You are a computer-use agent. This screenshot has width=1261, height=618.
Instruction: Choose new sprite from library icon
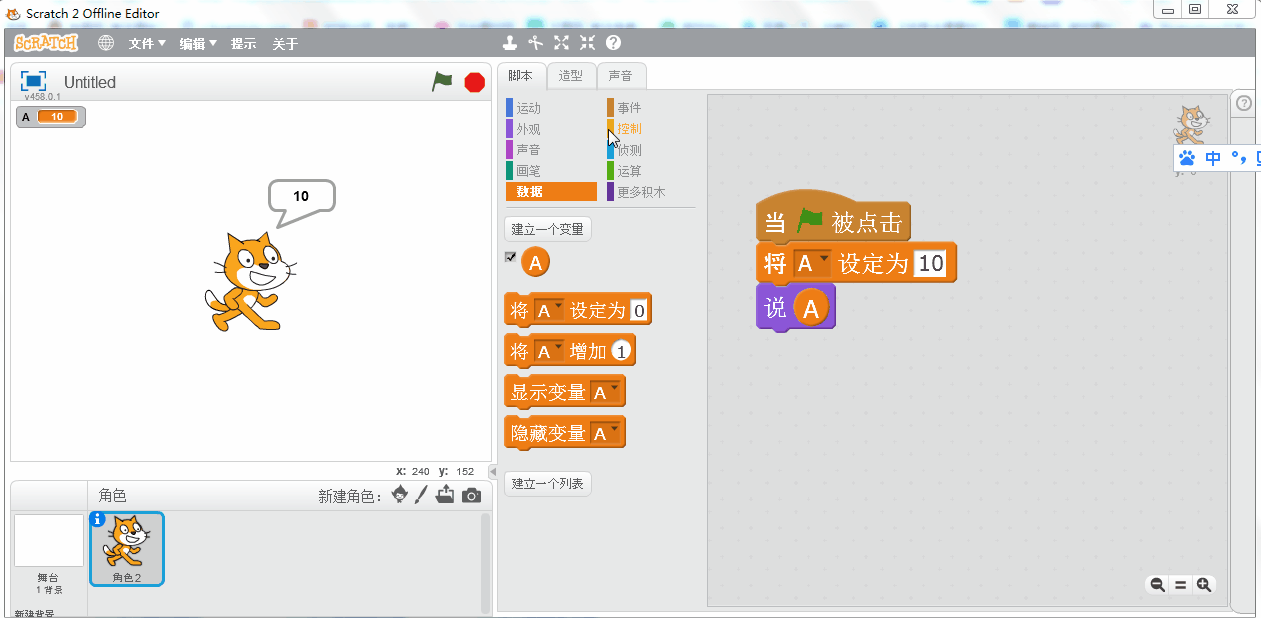click(400, 495)
